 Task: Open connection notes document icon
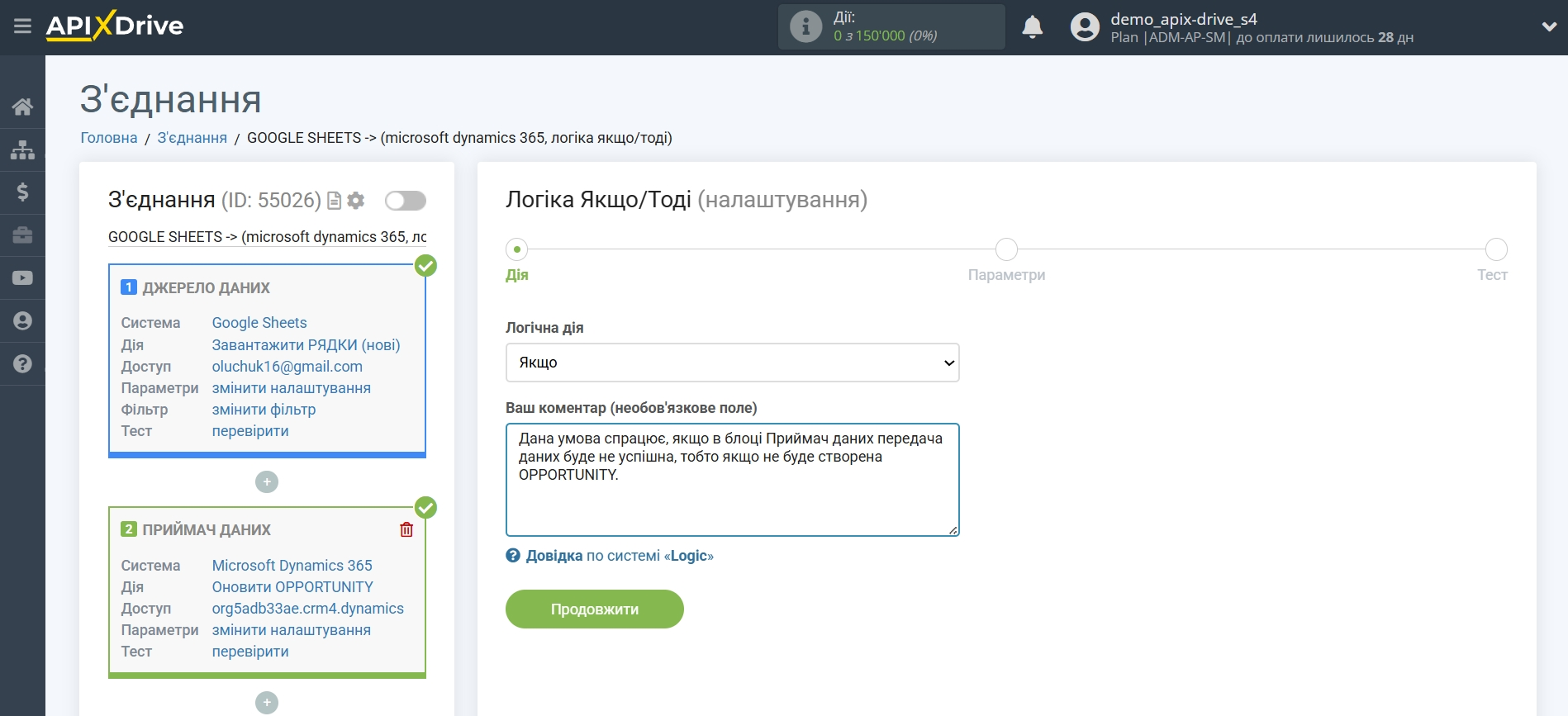335,201
